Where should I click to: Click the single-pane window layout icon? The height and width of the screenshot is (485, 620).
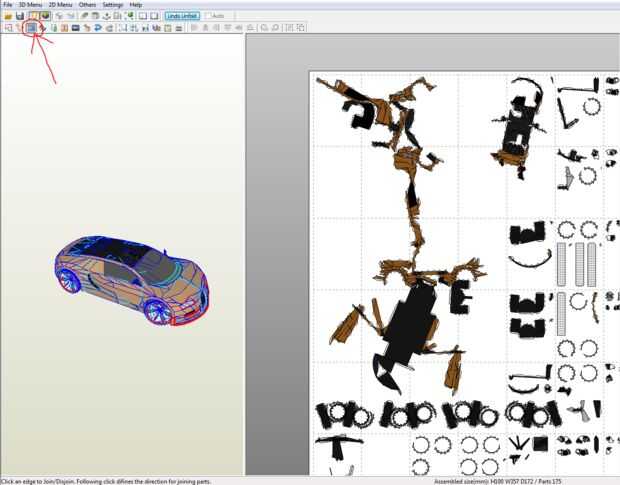point(143,16)
